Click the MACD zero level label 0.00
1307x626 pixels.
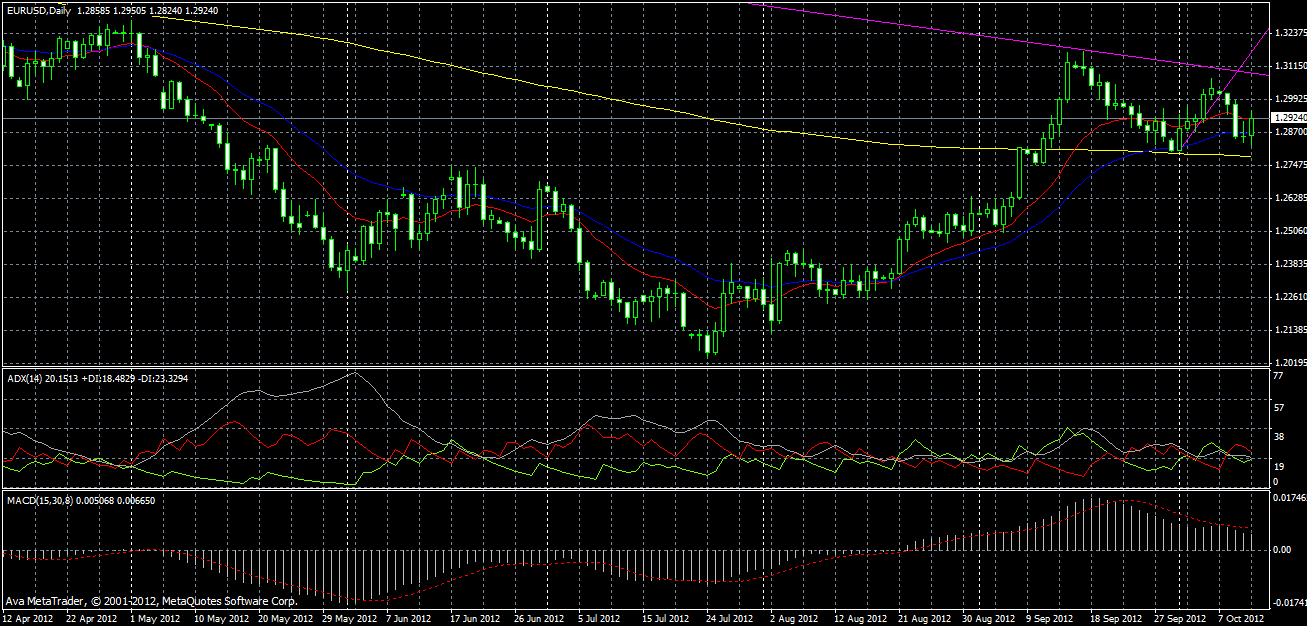[x=1280, y=549]
